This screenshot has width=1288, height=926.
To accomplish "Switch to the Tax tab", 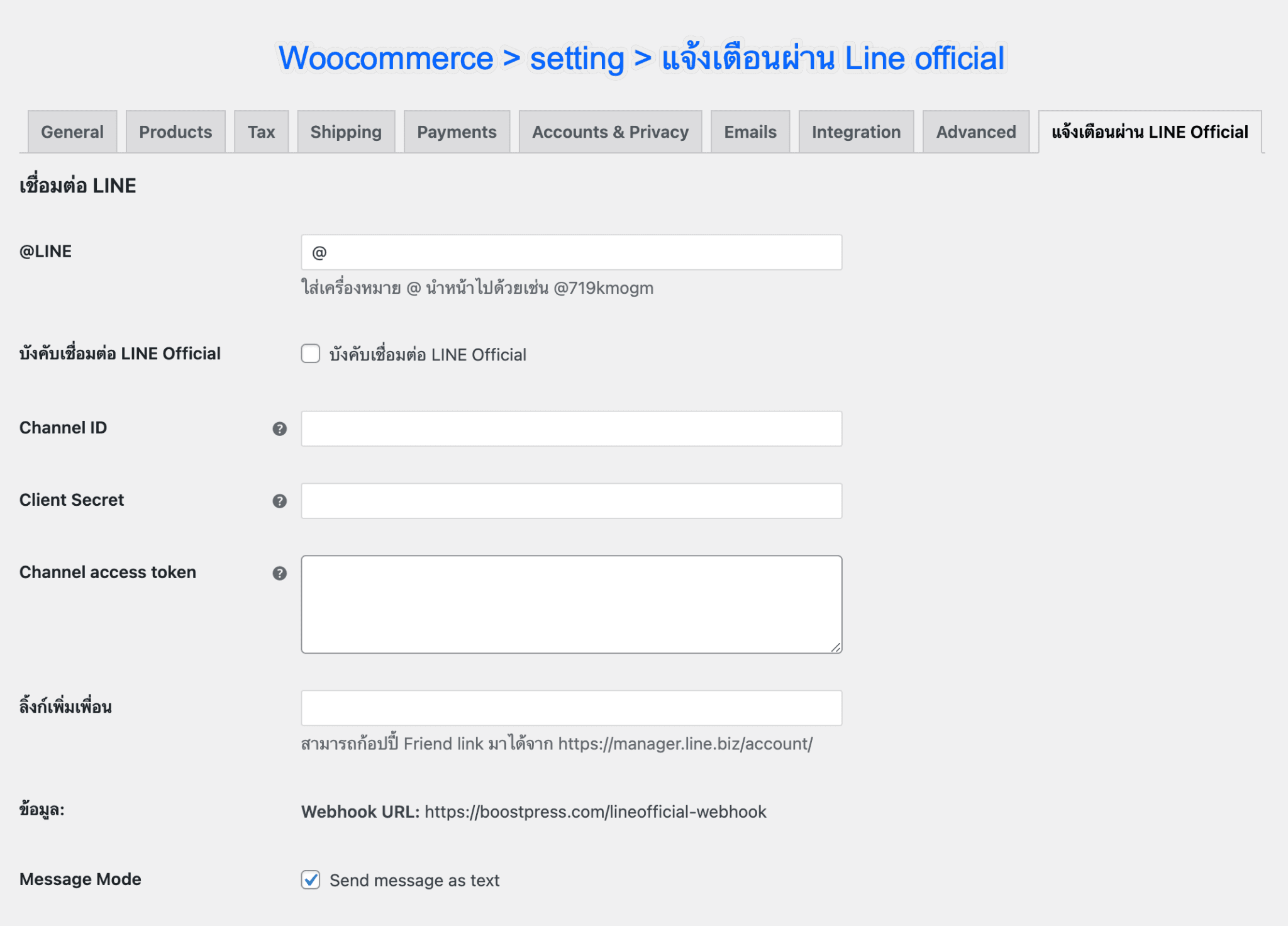I will 262,131.
